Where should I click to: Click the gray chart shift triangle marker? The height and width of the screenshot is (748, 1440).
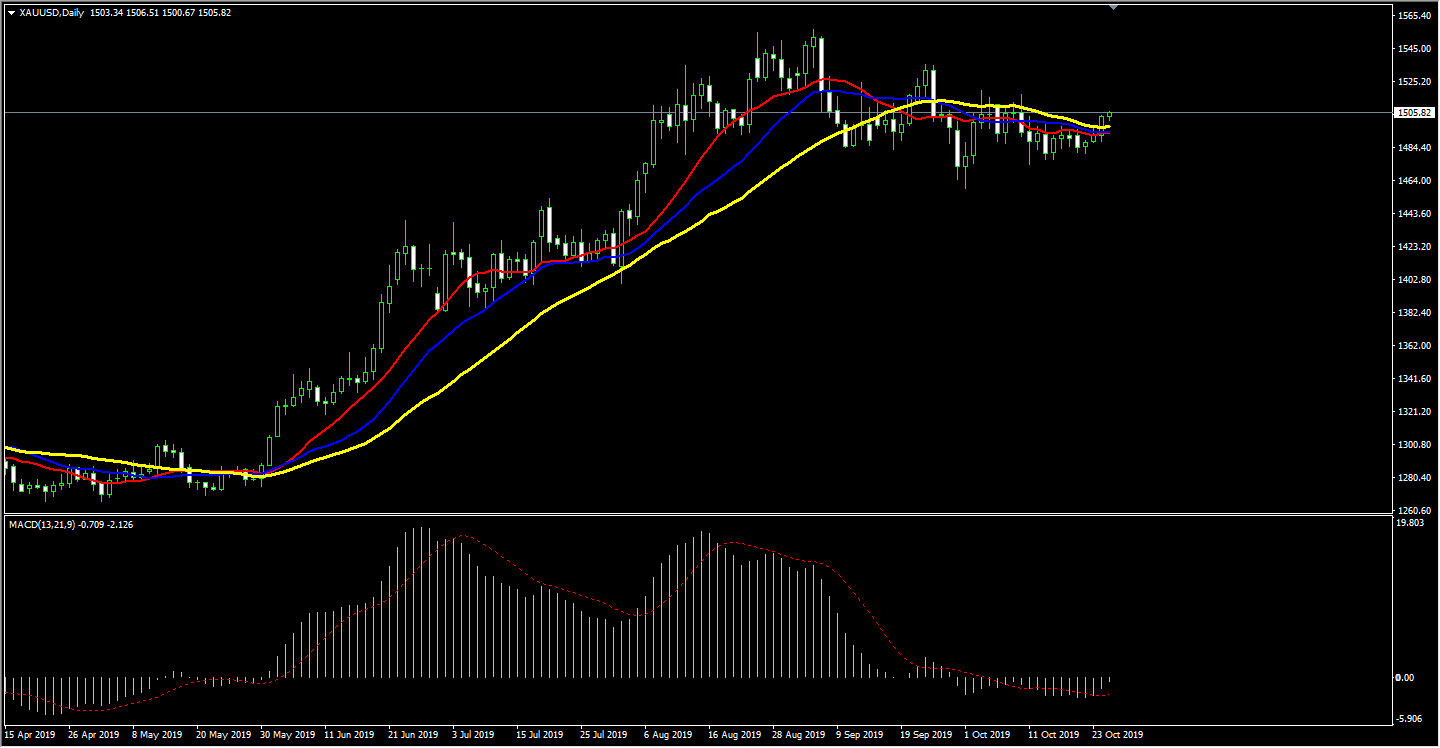pos(1113,7)
